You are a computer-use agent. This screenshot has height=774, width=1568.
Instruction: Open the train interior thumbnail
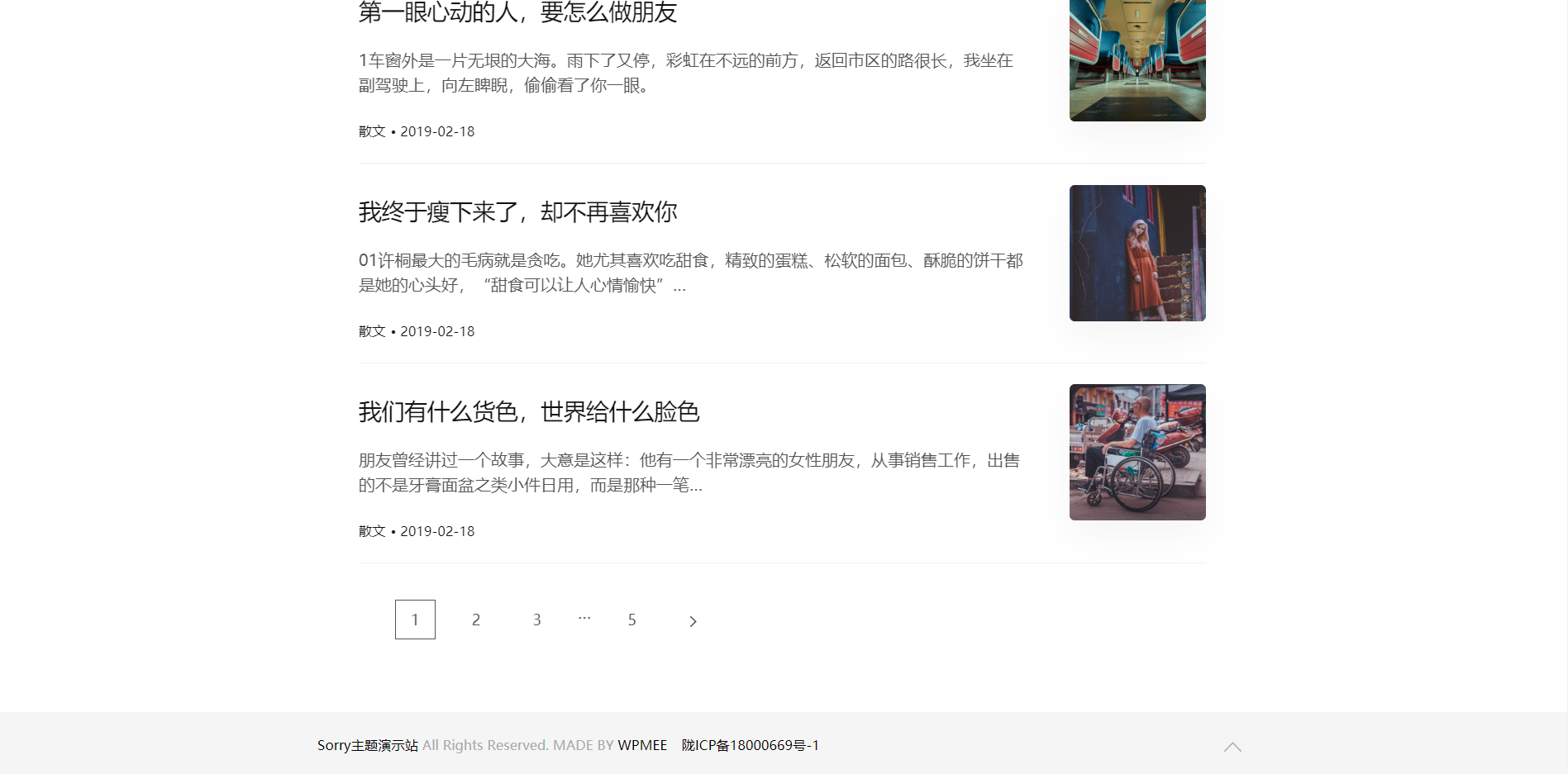coord(1137,60)
